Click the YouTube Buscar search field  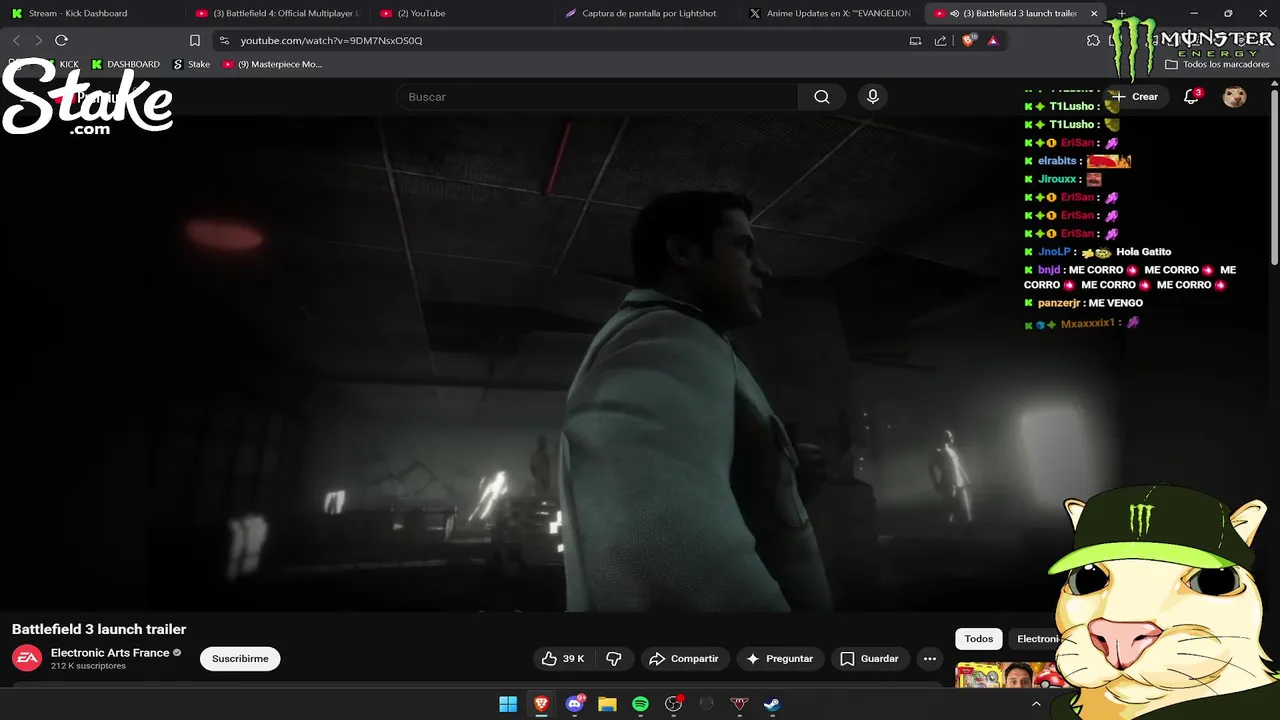point(597,97)
